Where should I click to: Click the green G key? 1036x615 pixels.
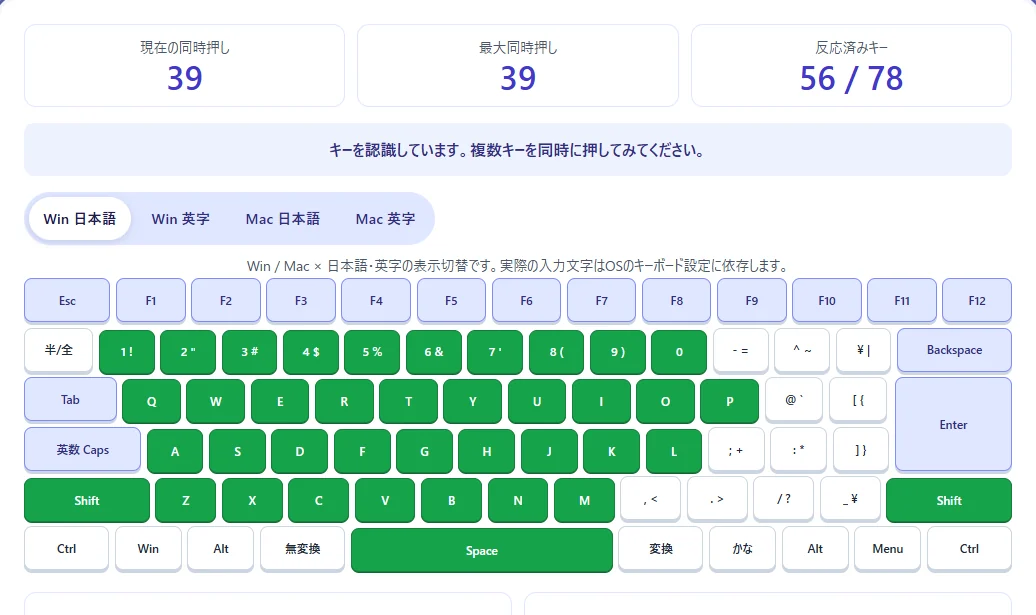424,451
